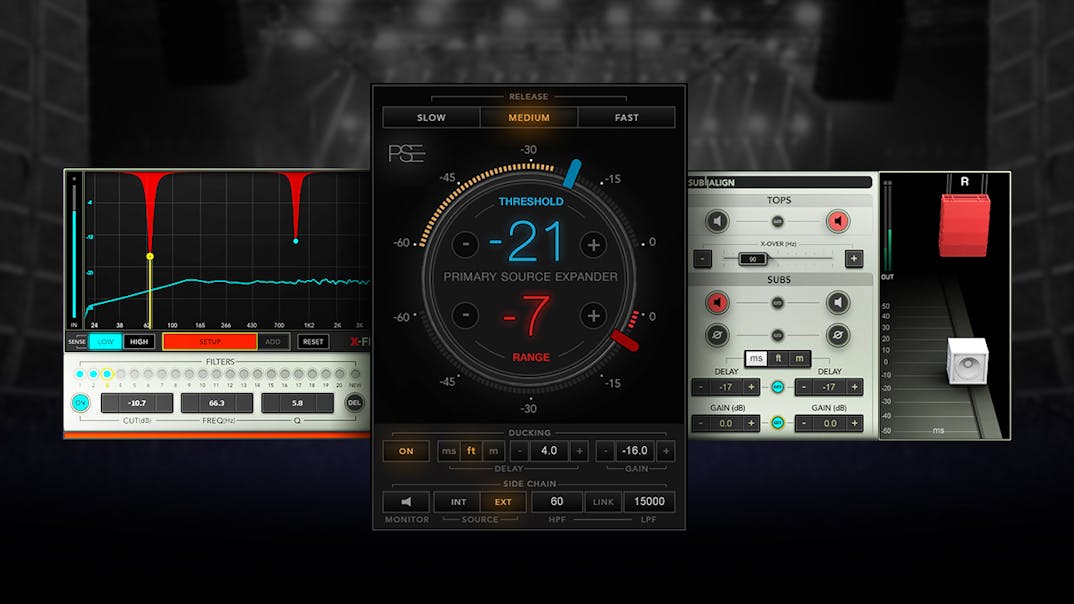The width and height of the screenshot is (1074, 604).
Task: Toggle the X-FDBK filter ON button
Action: pyautogui.click(x=80, y=403)
